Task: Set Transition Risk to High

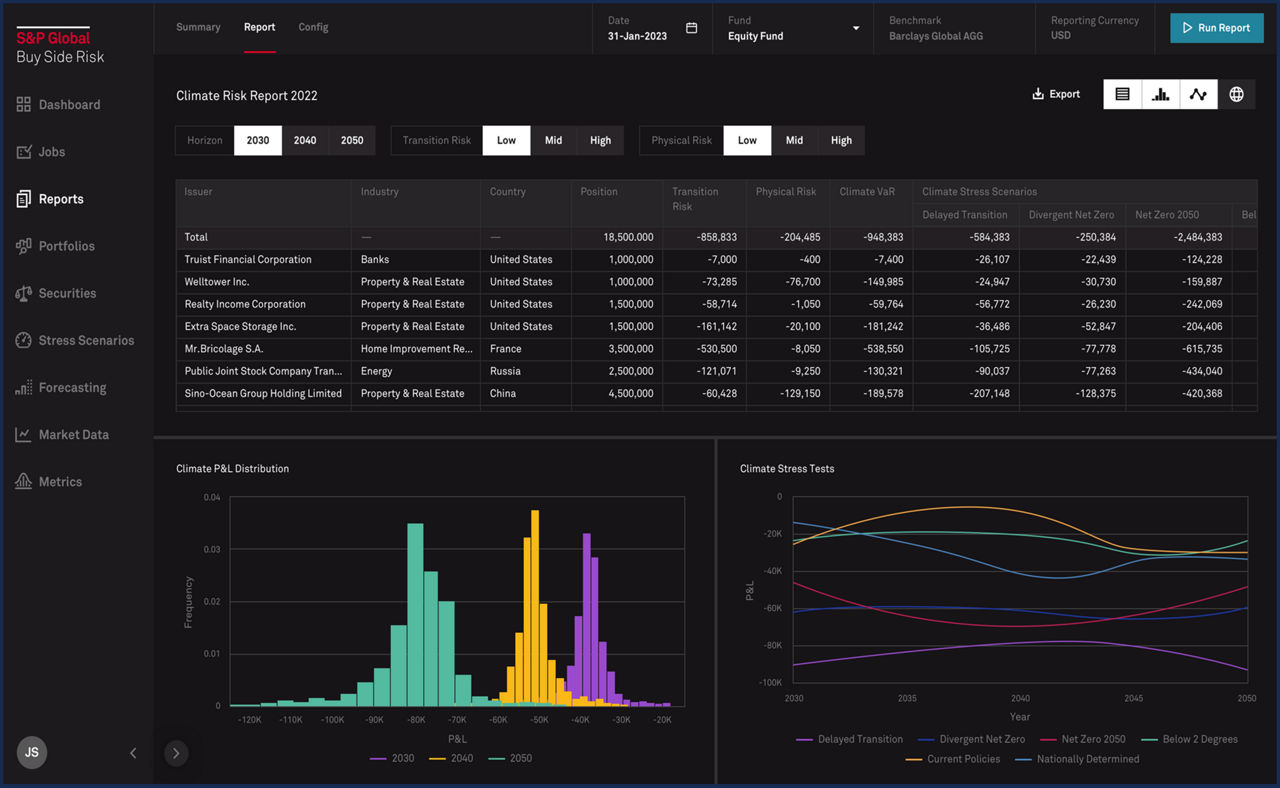Action: [x=600, y=140]
